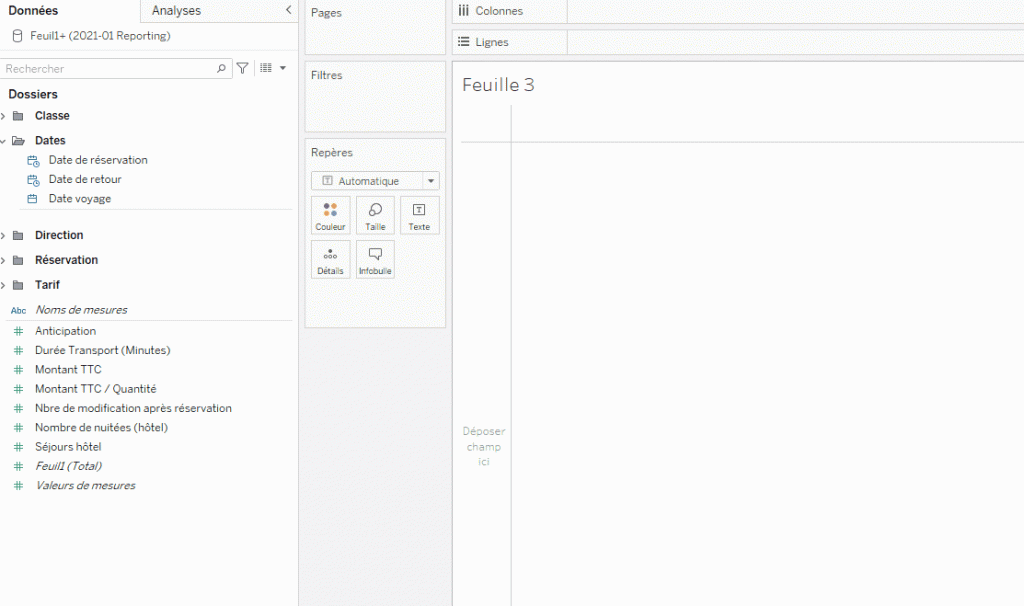Select the Date de retour field
Viewport: 1024px width, 606px height.
(x=85, y=179)
